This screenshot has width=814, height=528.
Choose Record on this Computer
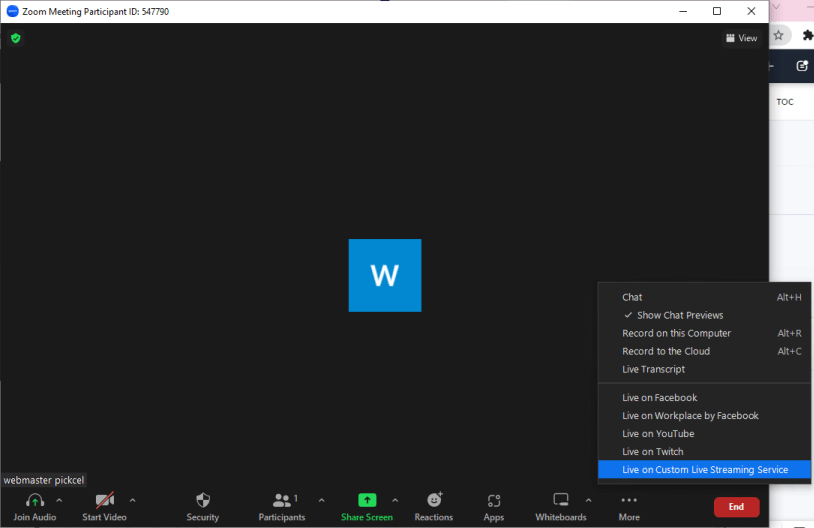(x=704, y=333)
